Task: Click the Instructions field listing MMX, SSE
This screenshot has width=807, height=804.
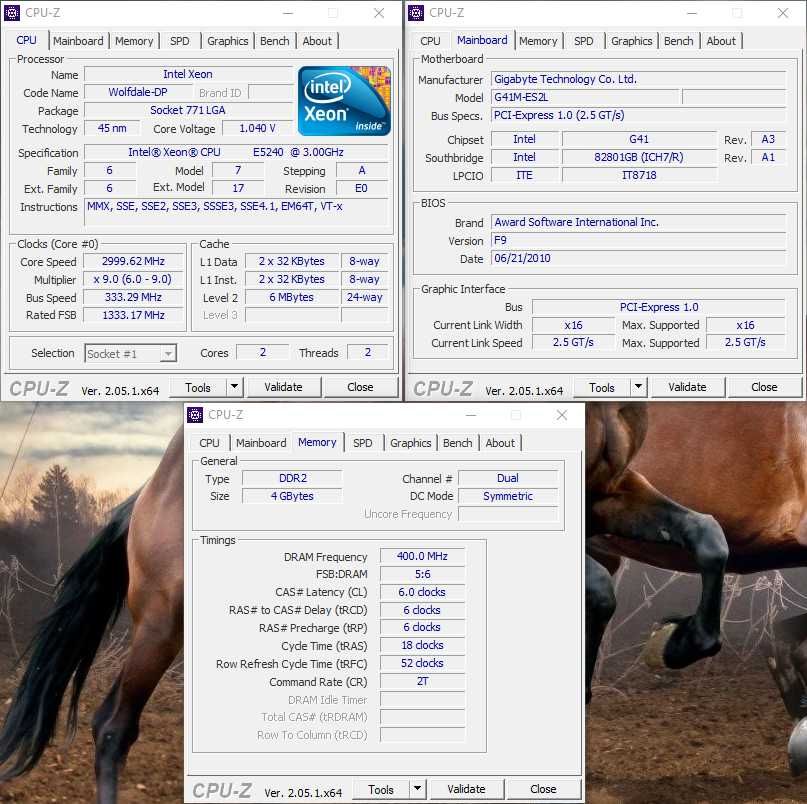Action: click(x=236, y=212)
